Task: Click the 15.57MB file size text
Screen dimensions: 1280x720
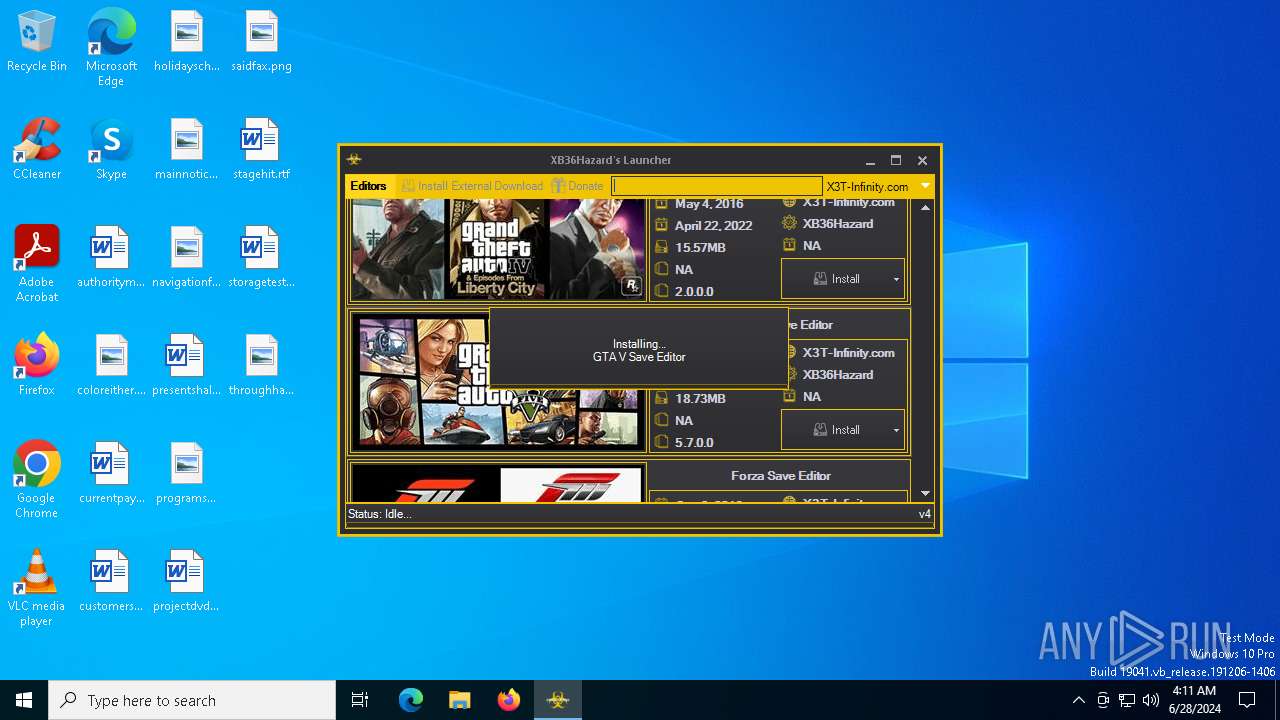Action: (700, 247)
